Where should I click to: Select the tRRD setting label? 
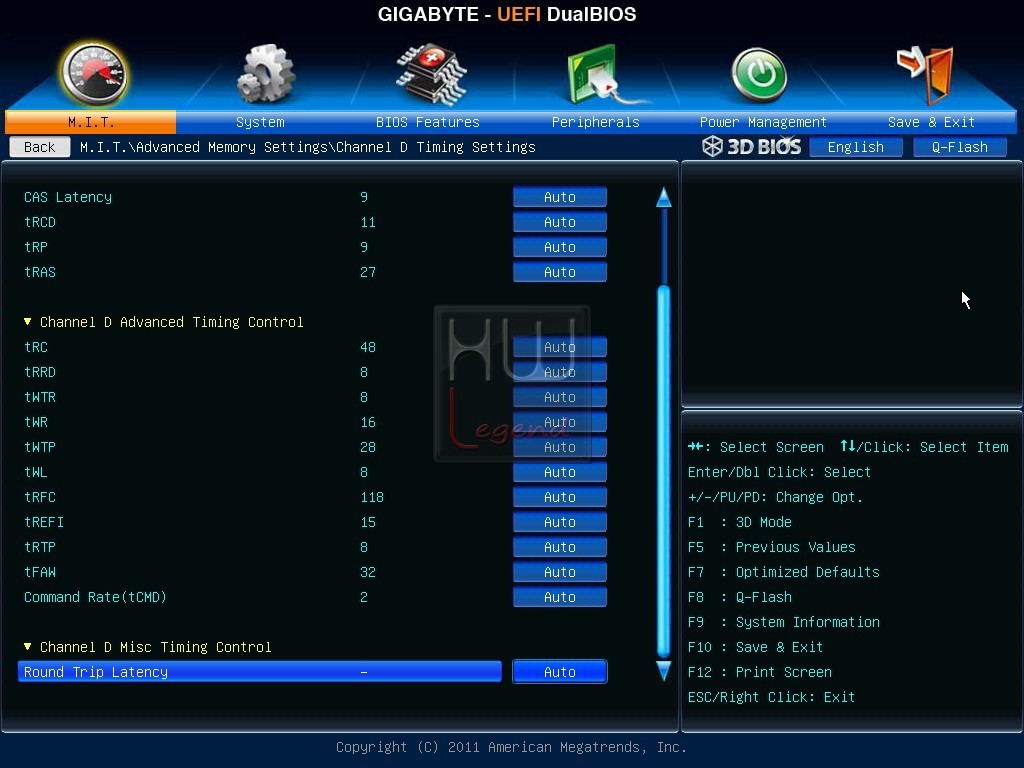click(x=40, y=372)
